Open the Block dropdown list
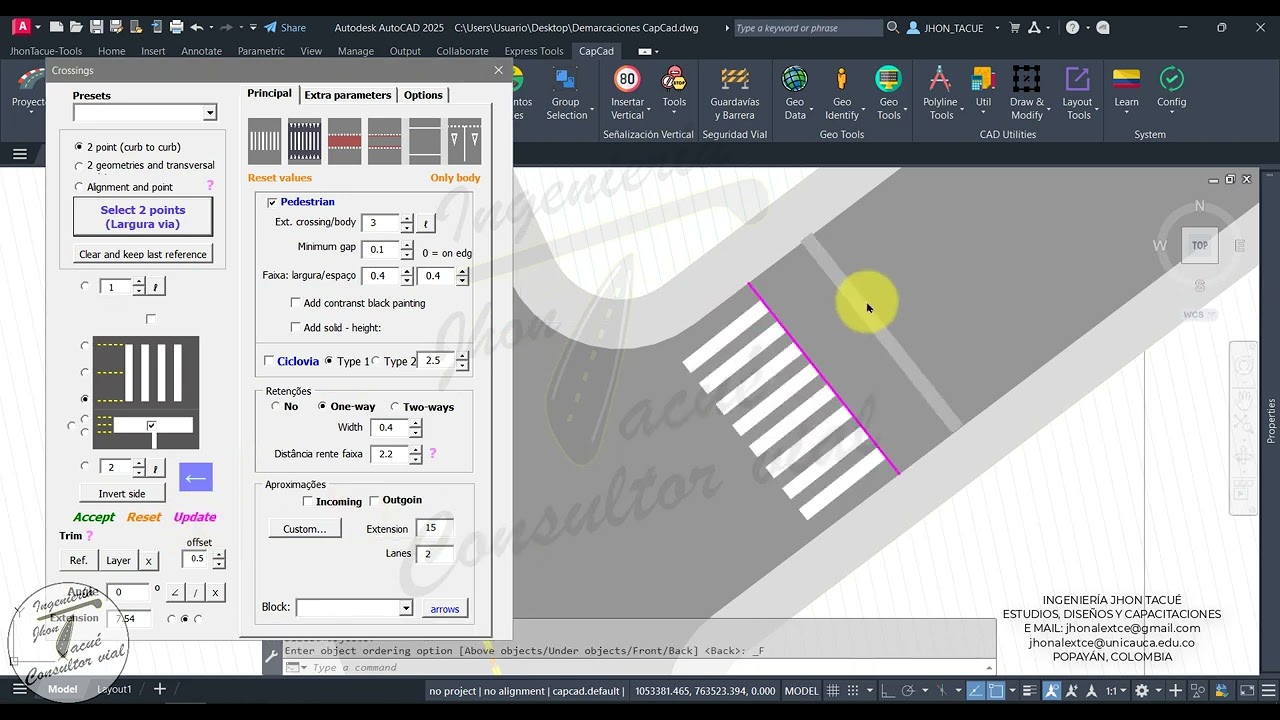Screen dimensions: 1280x720 click(405, 608)
